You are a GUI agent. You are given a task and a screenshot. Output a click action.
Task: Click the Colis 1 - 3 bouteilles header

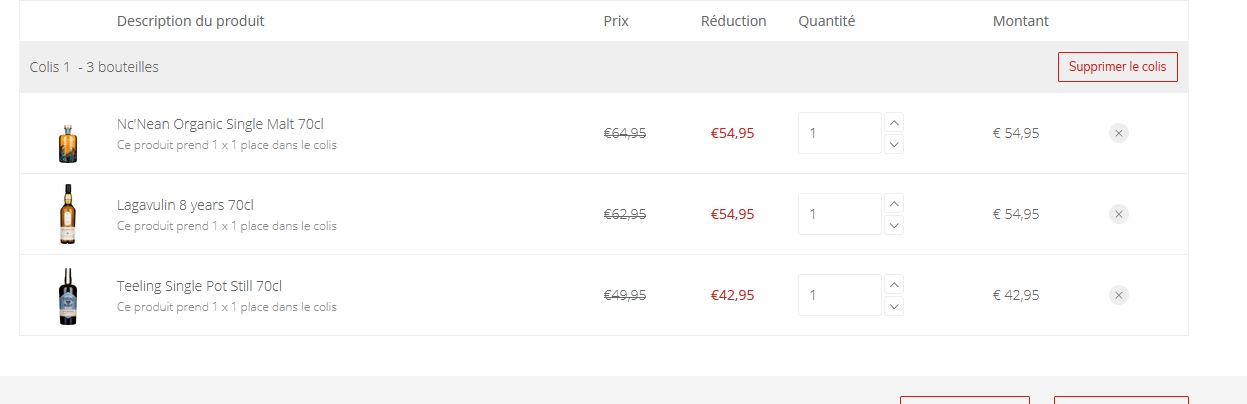tap(95, 67)
